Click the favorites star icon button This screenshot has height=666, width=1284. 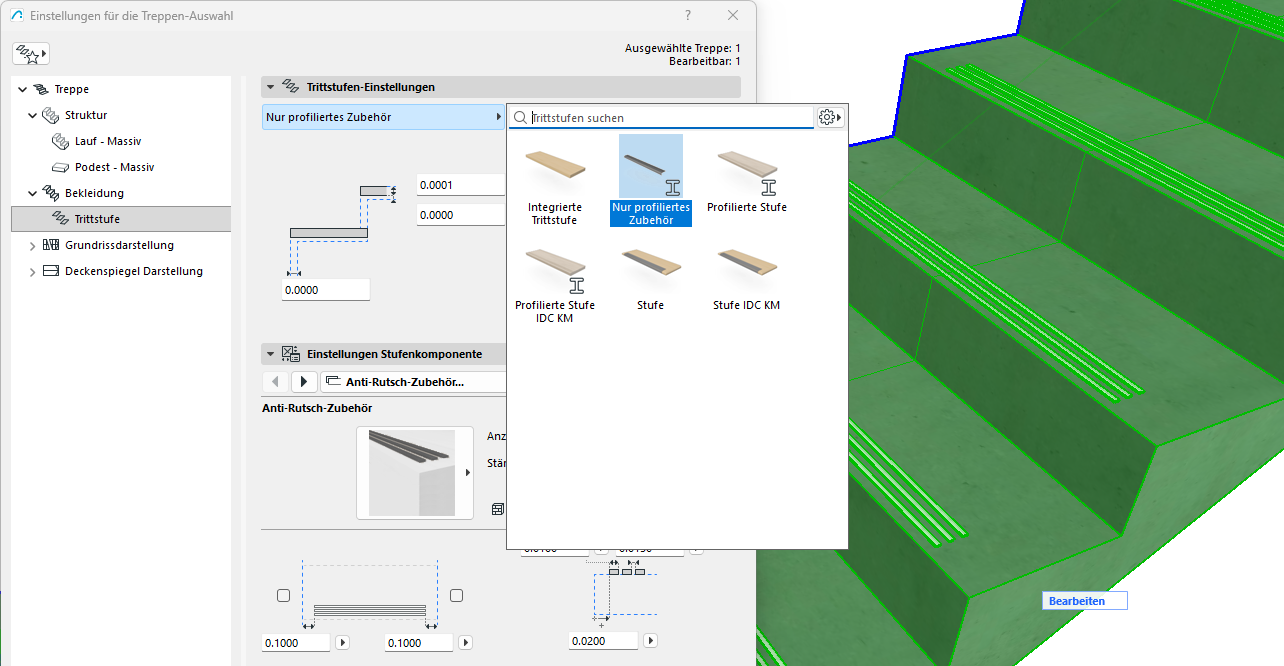tap(31, 54)
